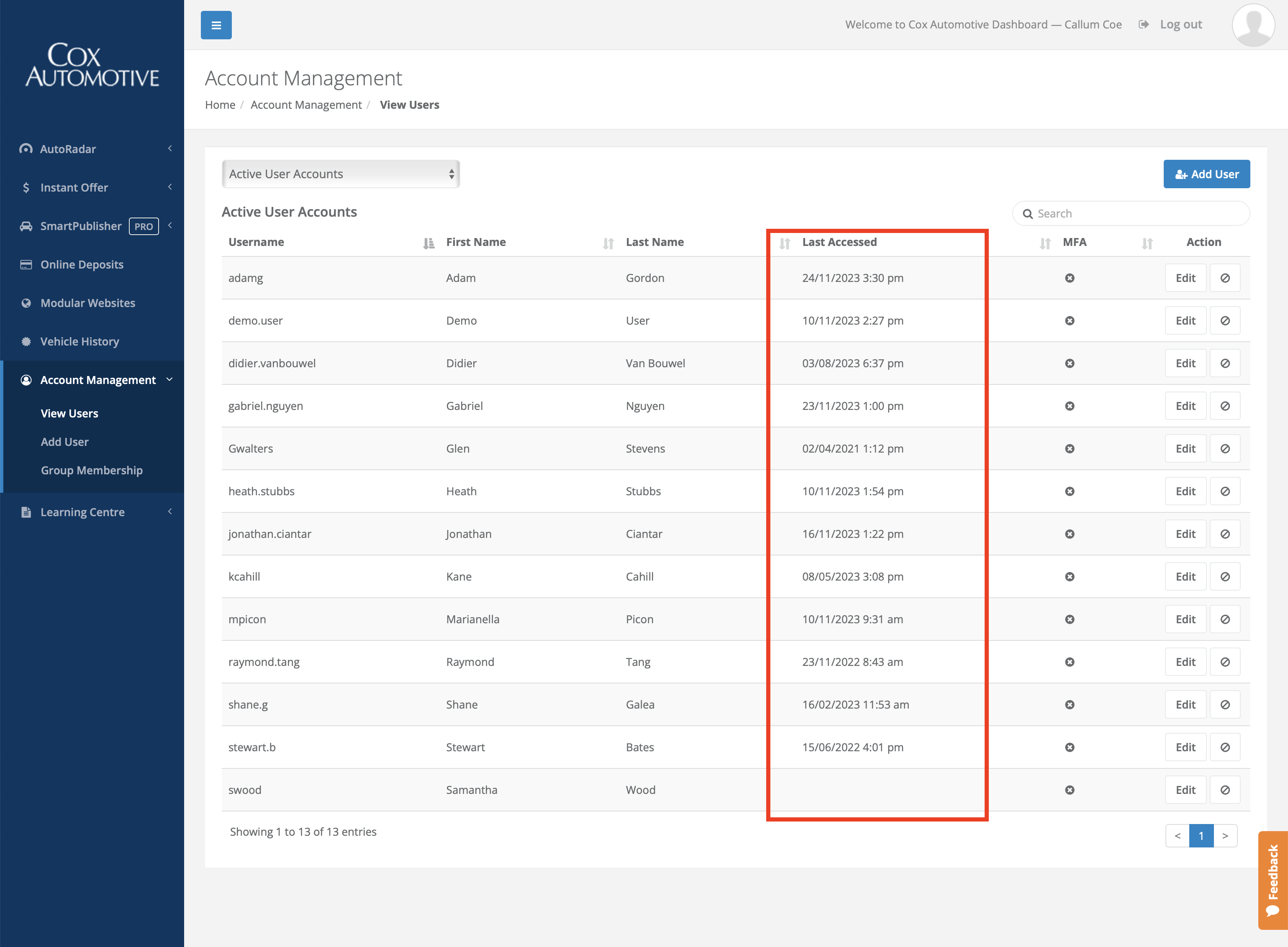Click the Last Accessed column header

pyautogui.click(x=839, y=242)
